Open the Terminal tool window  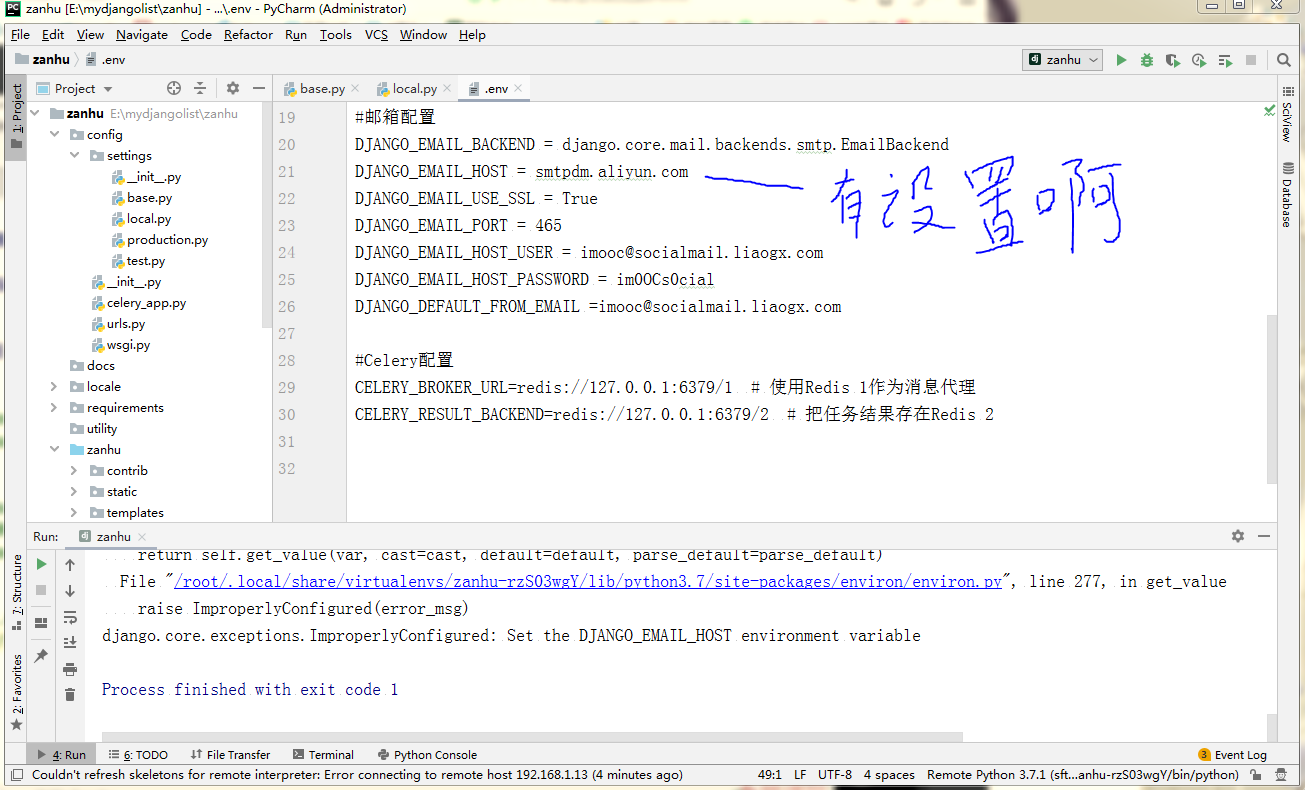tap(323, 755)
